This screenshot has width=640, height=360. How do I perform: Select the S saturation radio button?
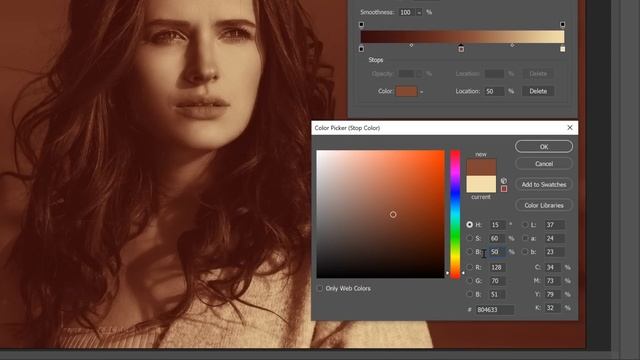(x=470, y=238)
